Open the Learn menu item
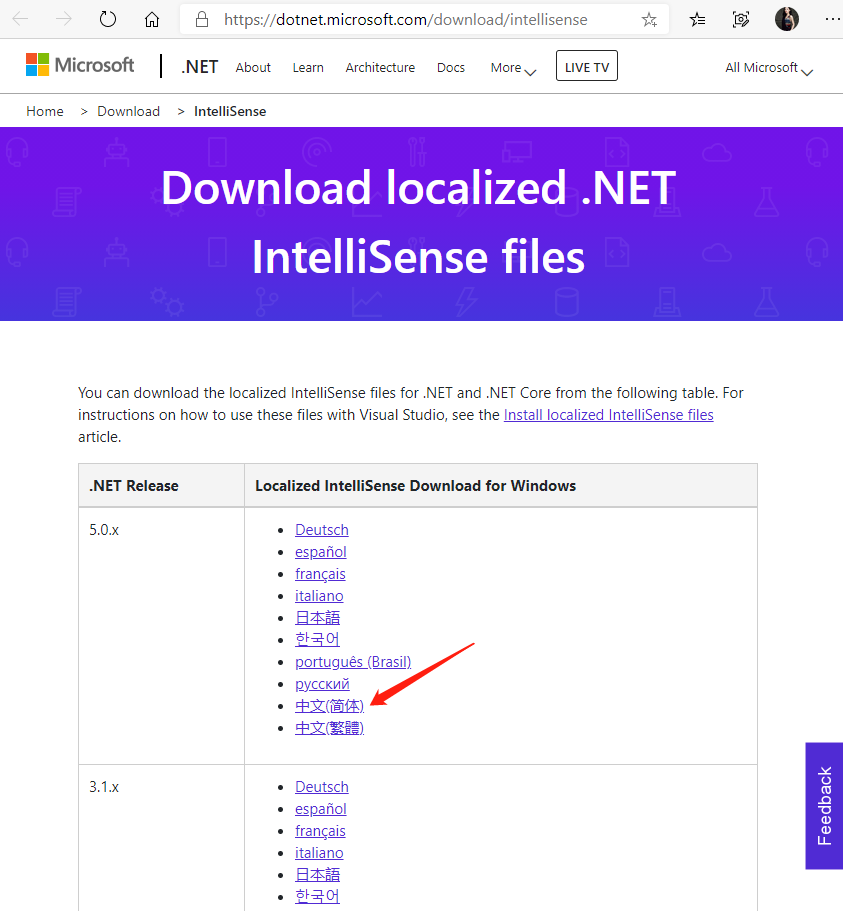 [308, 67]
